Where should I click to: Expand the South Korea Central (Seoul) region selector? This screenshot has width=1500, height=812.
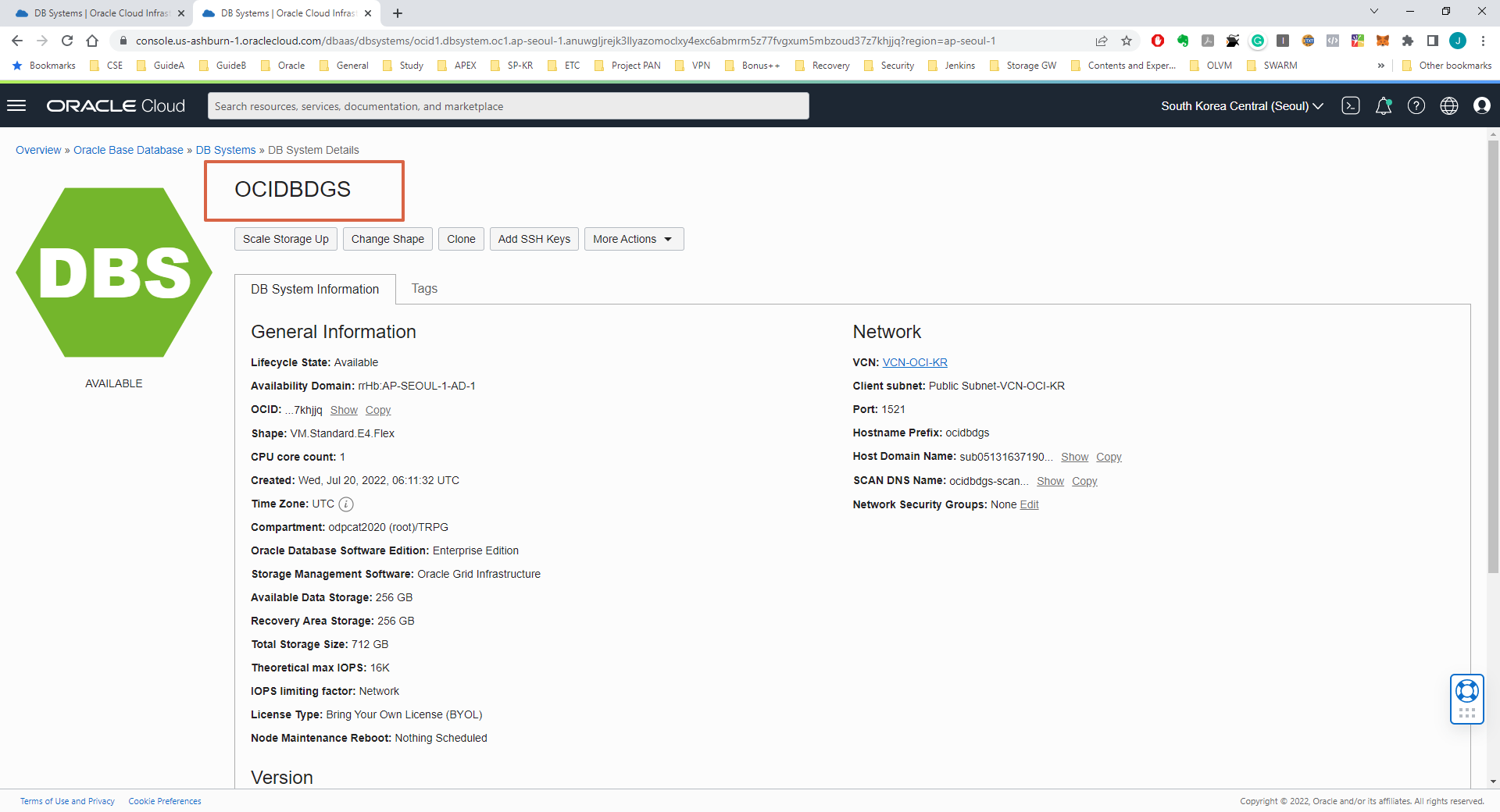[x=1241, y=105]
